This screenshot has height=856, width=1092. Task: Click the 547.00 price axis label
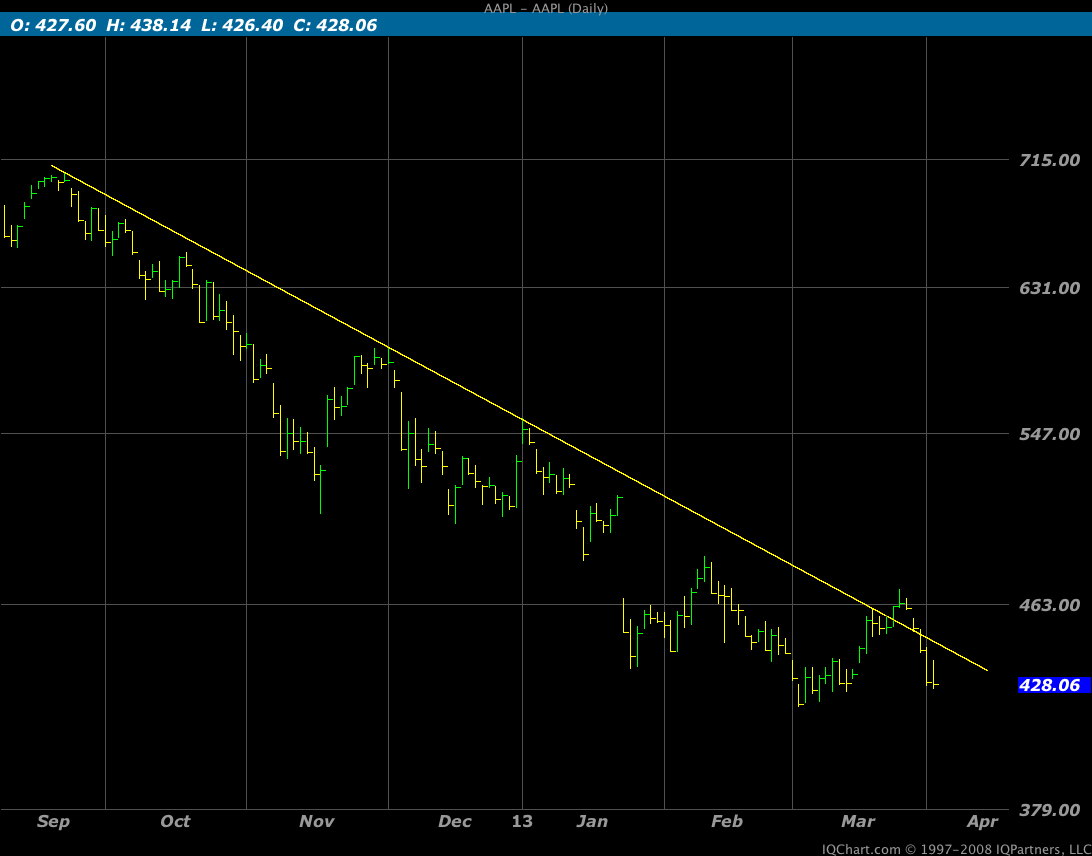coord(1050,434)
